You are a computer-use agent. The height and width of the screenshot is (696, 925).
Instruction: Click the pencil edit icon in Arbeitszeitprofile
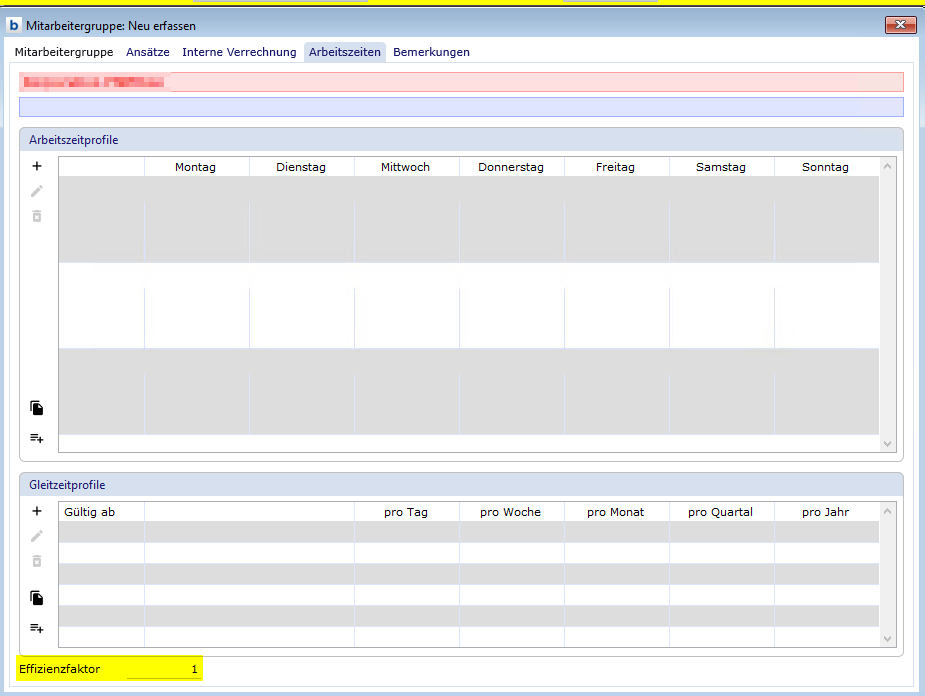(37, 191)
